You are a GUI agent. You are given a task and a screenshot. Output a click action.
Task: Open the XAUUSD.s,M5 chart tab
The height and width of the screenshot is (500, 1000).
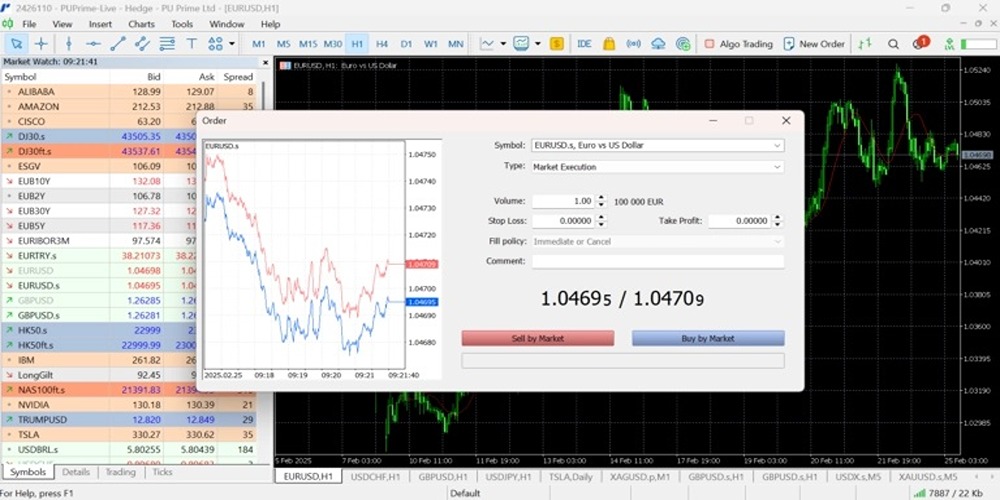(928, 476)
